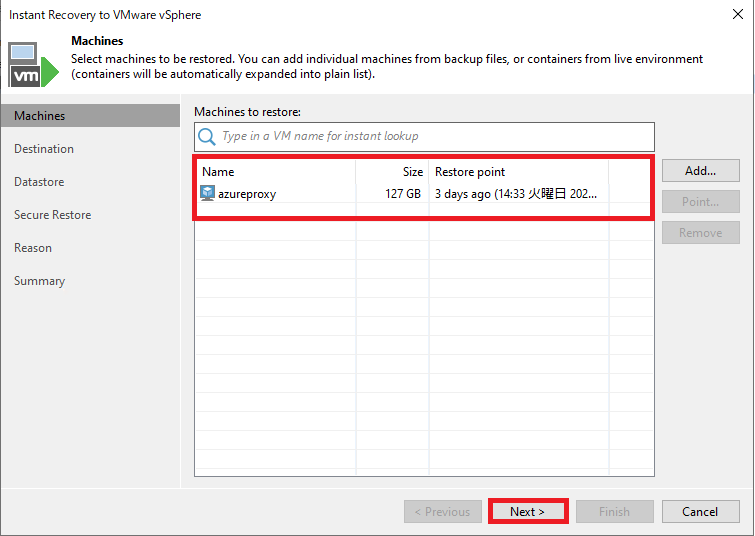The height and width of the screenshot is (536, 755).
Task: Open the Reason wizard step
Action: pos(33,248)
